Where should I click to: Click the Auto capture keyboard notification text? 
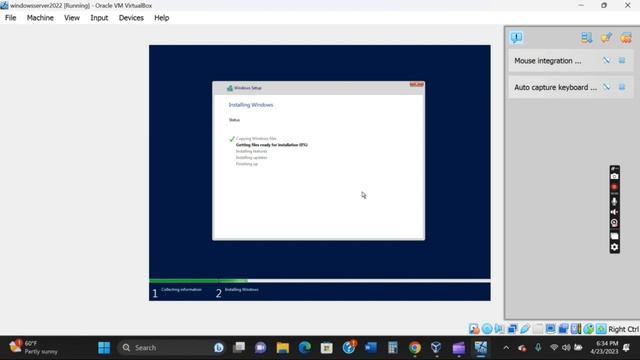[x=555, y=87]
